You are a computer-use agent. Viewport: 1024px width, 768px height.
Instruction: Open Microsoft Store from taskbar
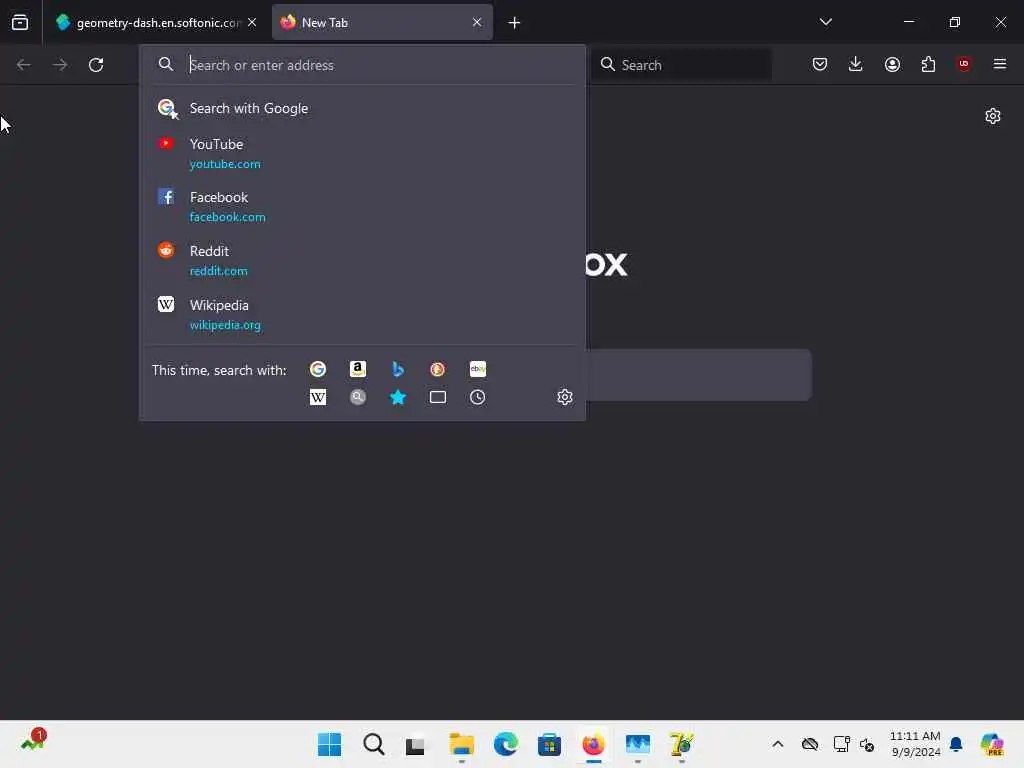[549, 744]
